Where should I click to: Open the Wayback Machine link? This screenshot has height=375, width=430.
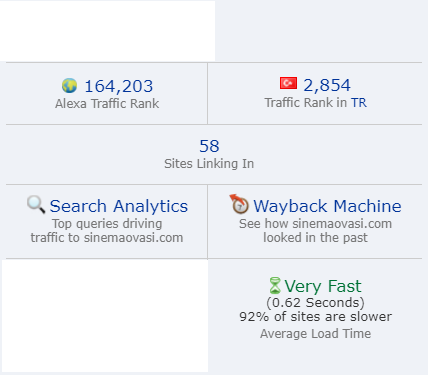(x=327, y=206)
